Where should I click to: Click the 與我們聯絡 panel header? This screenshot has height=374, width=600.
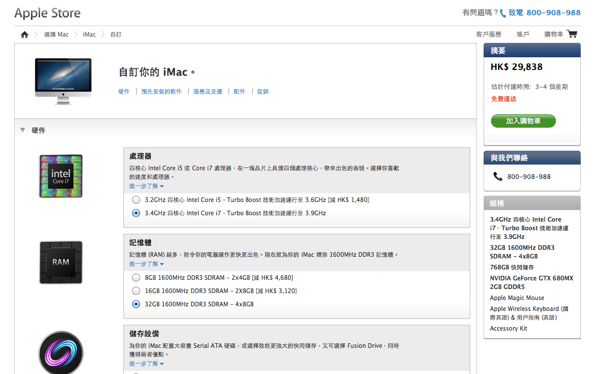532,158
